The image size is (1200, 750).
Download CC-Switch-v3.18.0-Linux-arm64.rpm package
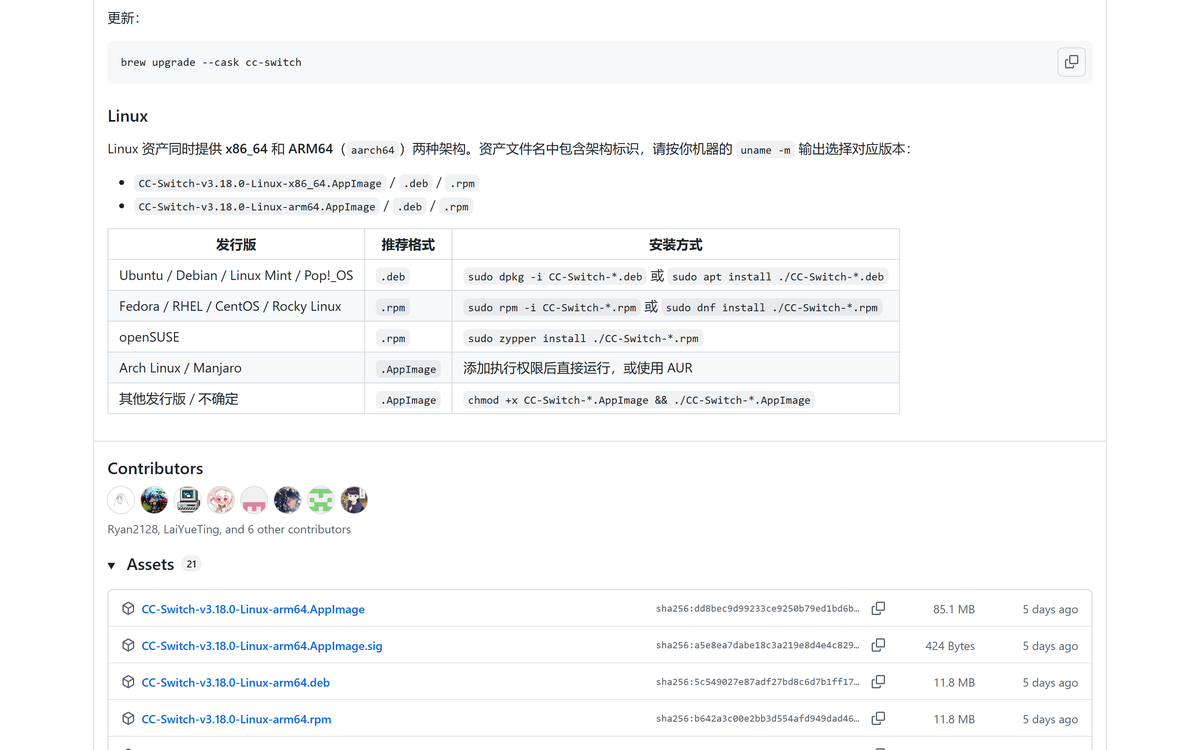coord(236,719)
